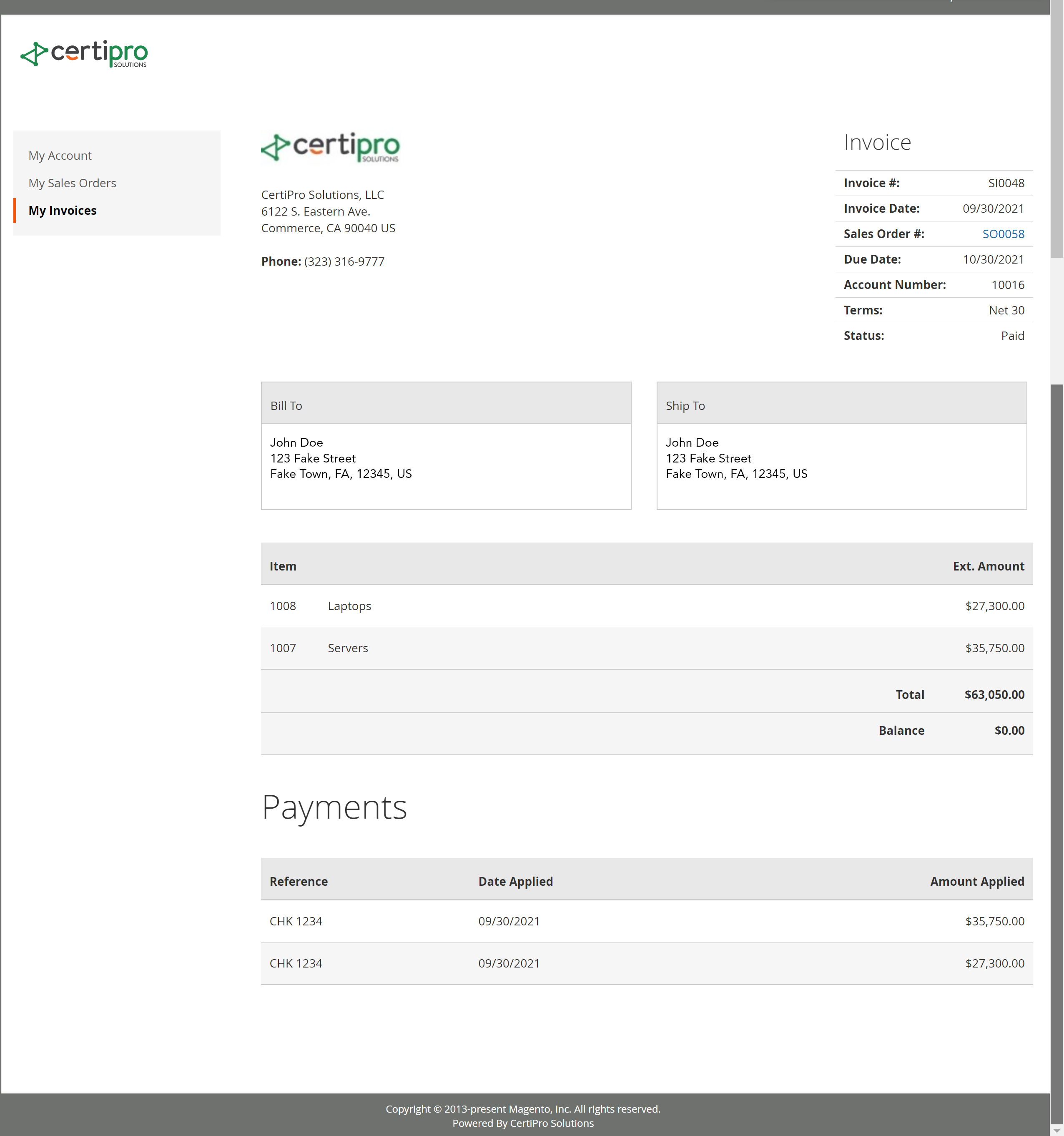Click the Item column header
The height and width of the screenshot is (1136, 1064).
(x=283, y=566)
